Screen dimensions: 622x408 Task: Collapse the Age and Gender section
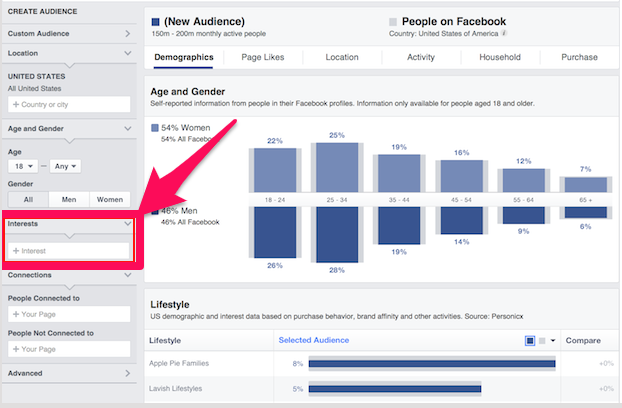[127, 128]
